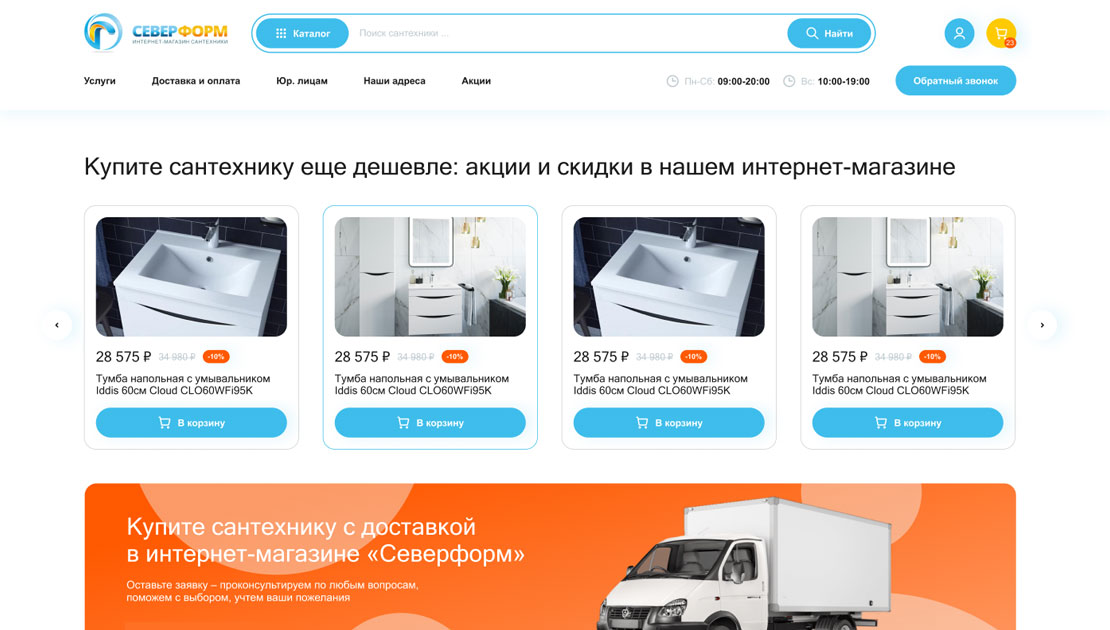Open Наши адреса page

(394, 81)
